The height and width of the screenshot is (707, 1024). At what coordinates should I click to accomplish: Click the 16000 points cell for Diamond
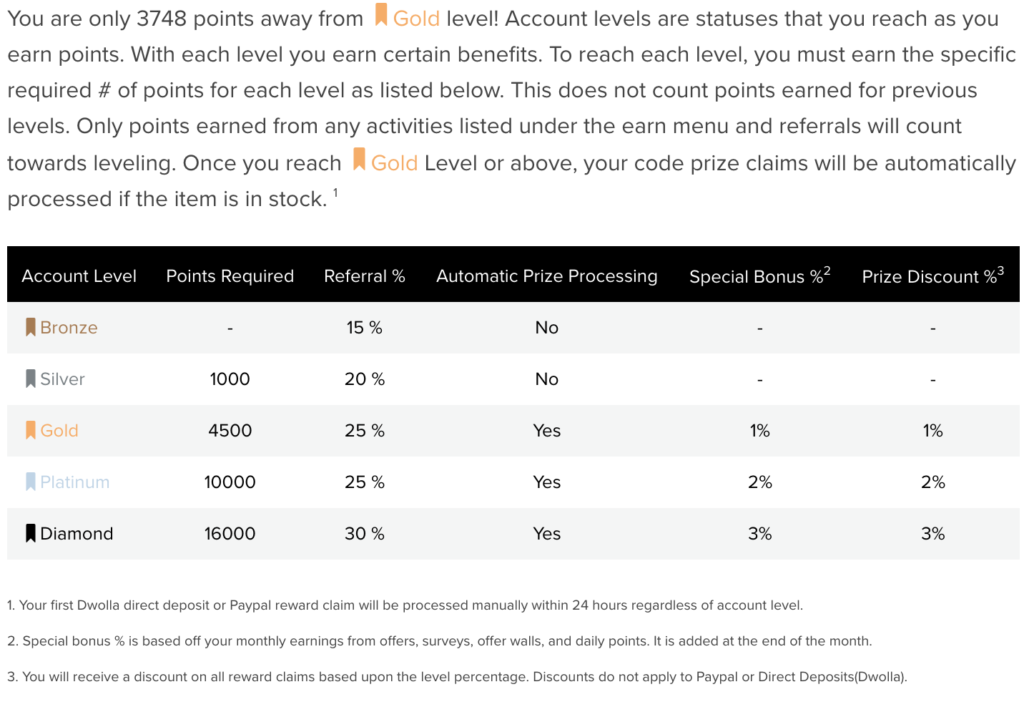coord(230,533)
